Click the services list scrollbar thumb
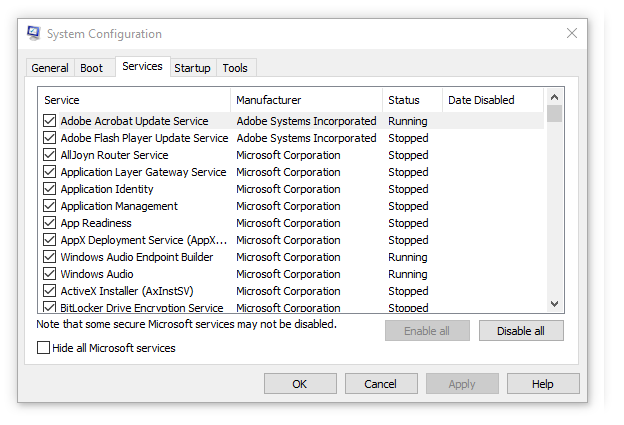The height and width of the screenshot is (425, 624). pos(554,113)
